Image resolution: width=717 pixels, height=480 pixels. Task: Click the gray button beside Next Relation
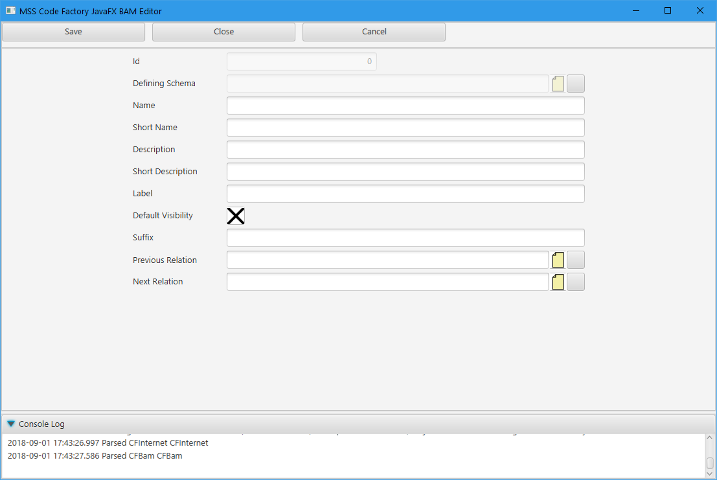click(576, 282)
